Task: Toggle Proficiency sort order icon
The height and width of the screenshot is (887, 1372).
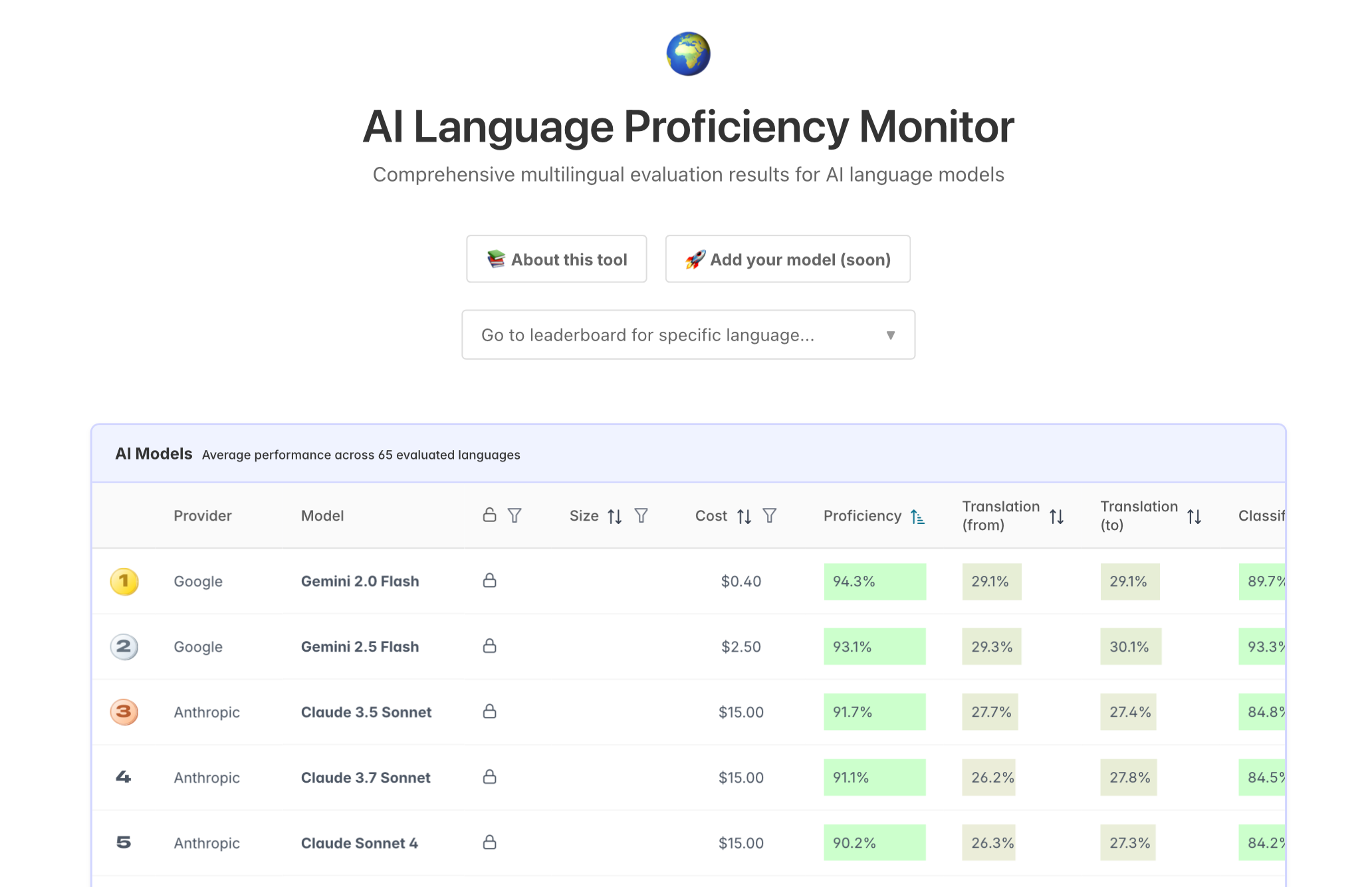Action: click(x=917, y=516)
